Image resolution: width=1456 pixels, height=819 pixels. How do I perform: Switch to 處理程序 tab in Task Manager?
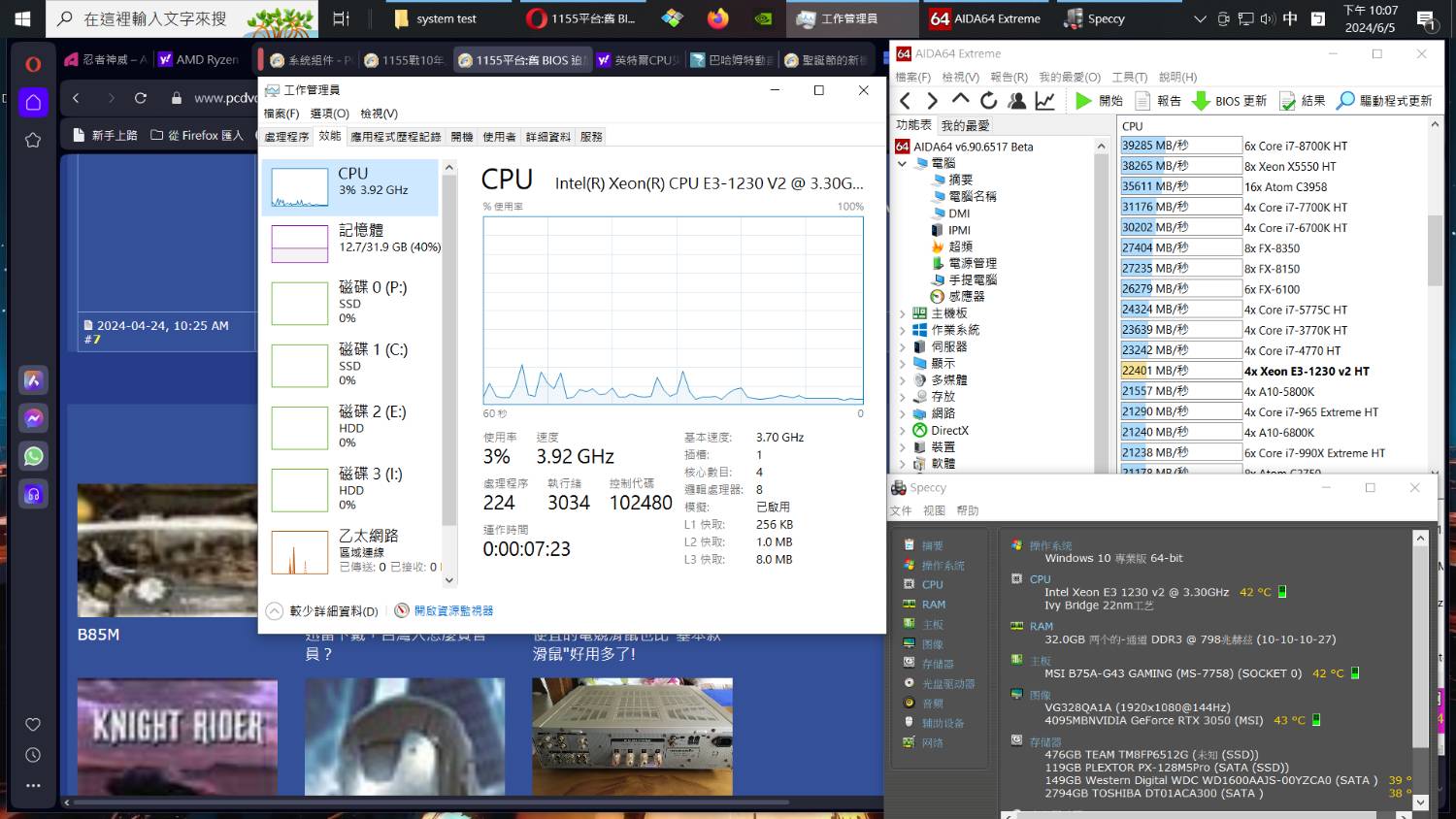(x=286, y=137)
